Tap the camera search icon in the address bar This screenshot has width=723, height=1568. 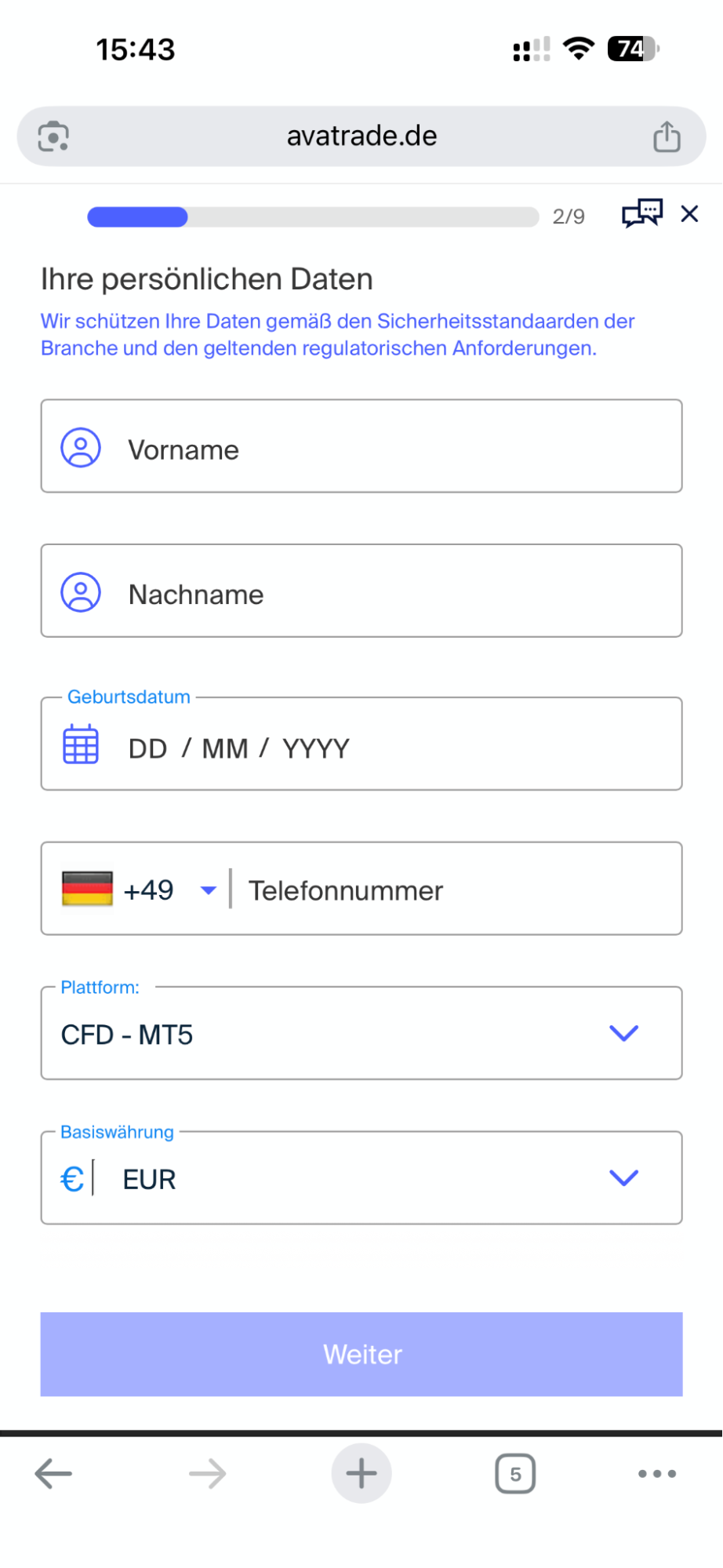[53, 136]
